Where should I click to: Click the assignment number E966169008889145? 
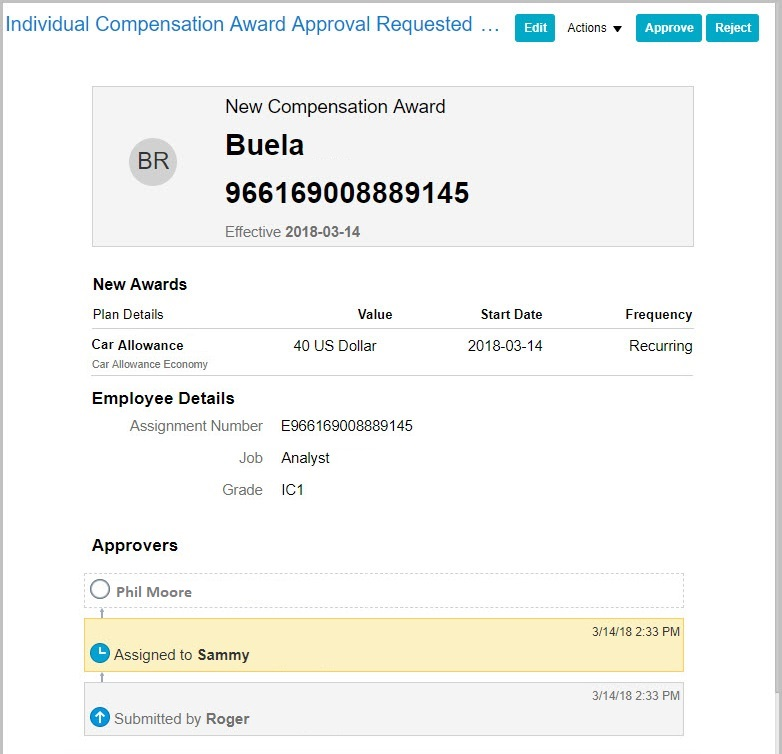click(347, 426)
